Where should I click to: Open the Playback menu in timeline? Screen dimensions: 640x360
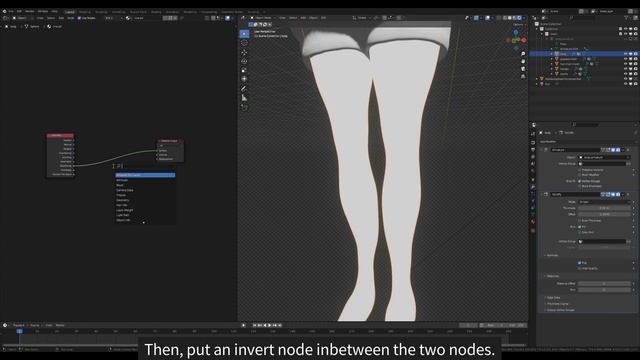(x=19, y=325)
